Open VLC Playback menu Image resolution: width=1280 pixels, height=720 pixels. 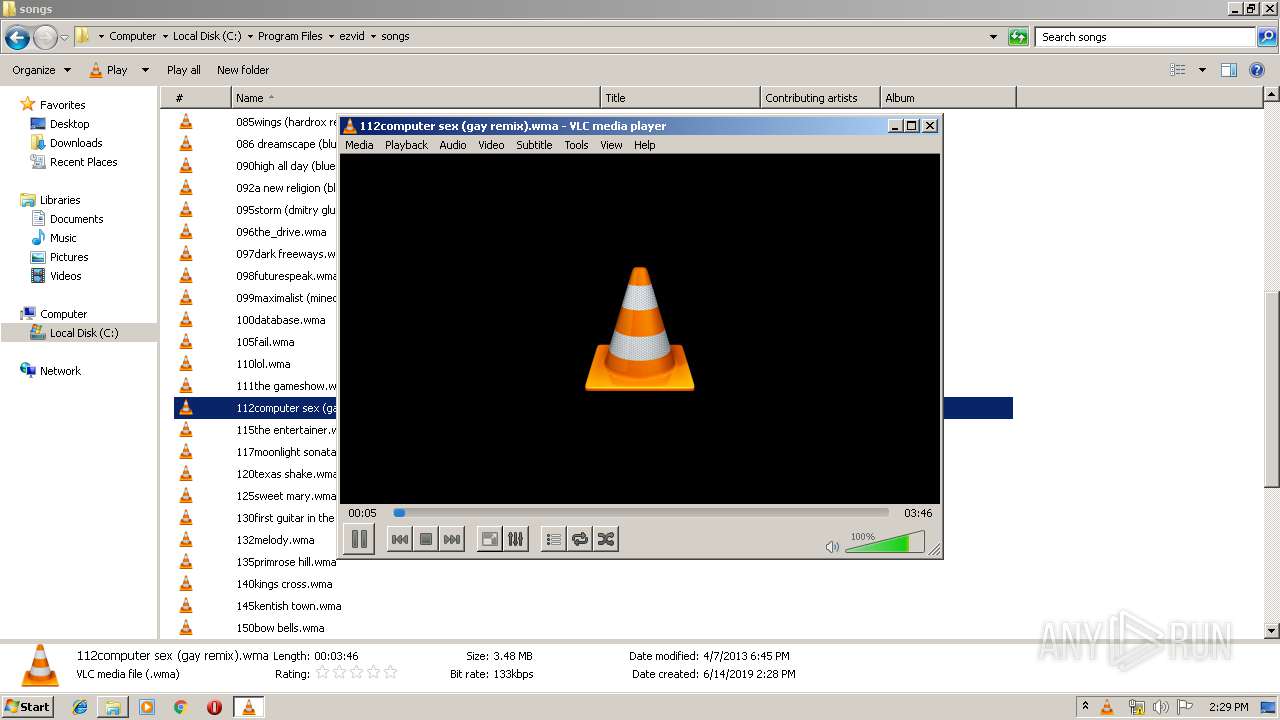406,145
